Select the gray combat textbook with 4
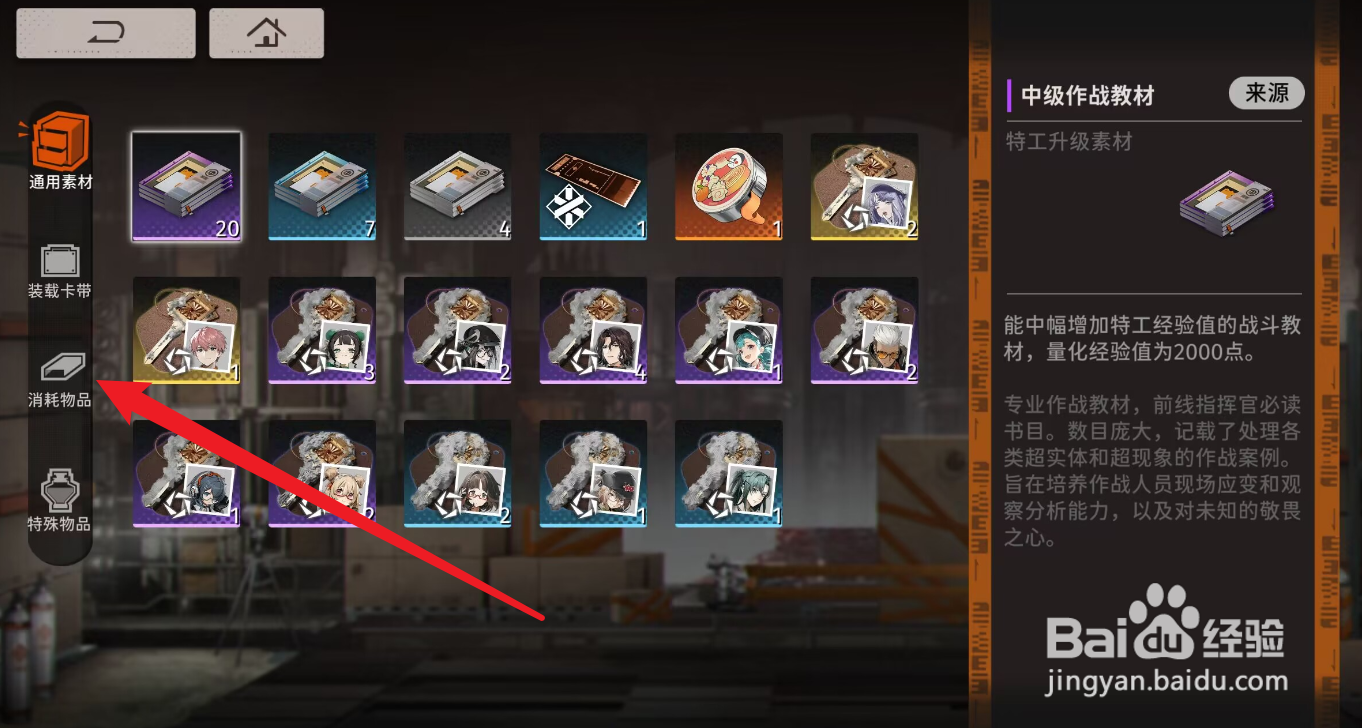Viewport: 1362px width, 728px height. pos(458,187)
